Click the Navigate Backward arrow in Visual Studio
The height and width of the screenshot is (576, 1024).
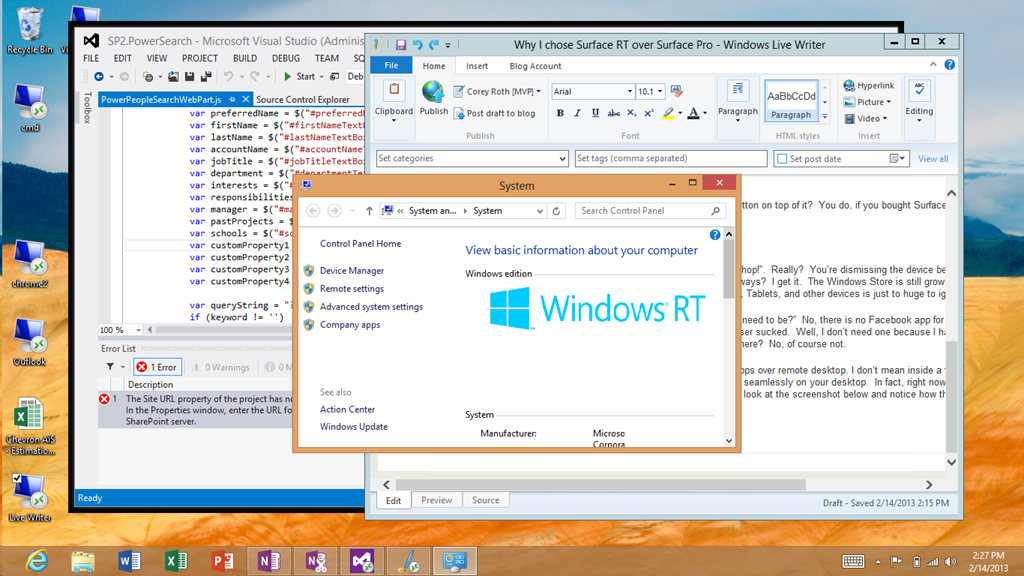tap(99, 76)
